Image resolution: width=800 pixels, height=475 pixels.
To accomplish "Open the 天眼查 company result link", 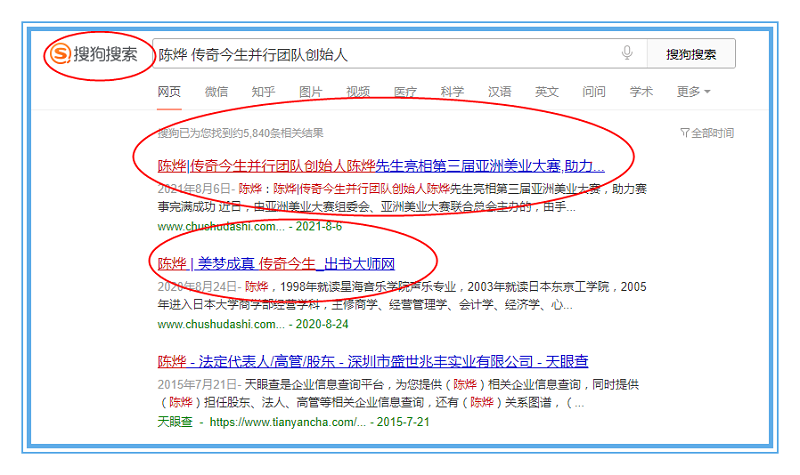I will (x=373, y=361).
